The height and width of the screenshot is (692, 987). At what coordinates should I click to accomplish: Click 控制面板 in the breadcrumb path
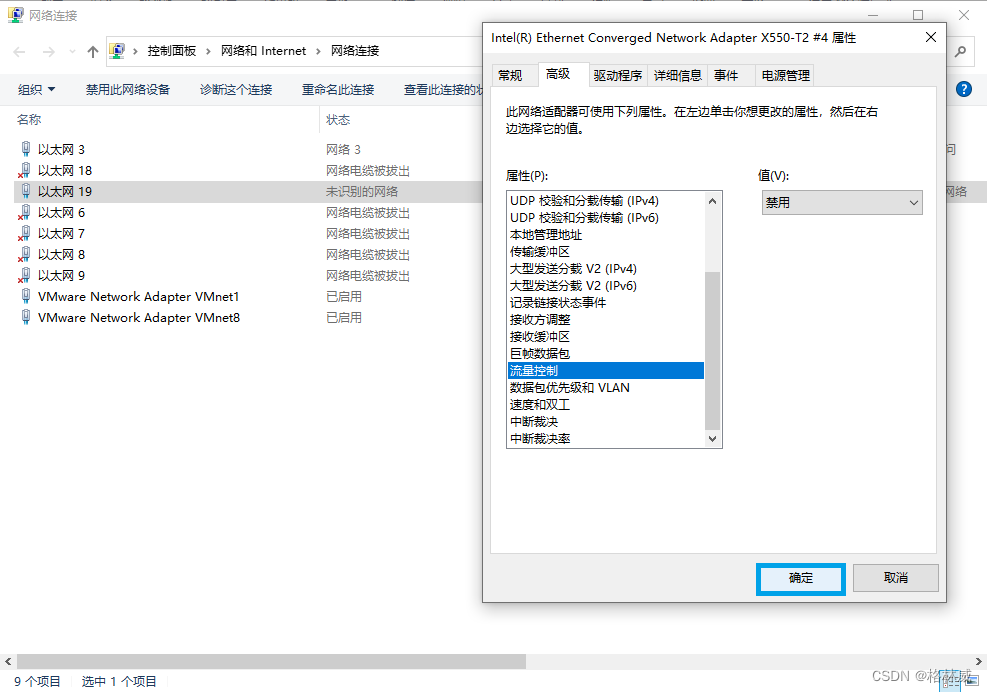pos(172,51)
